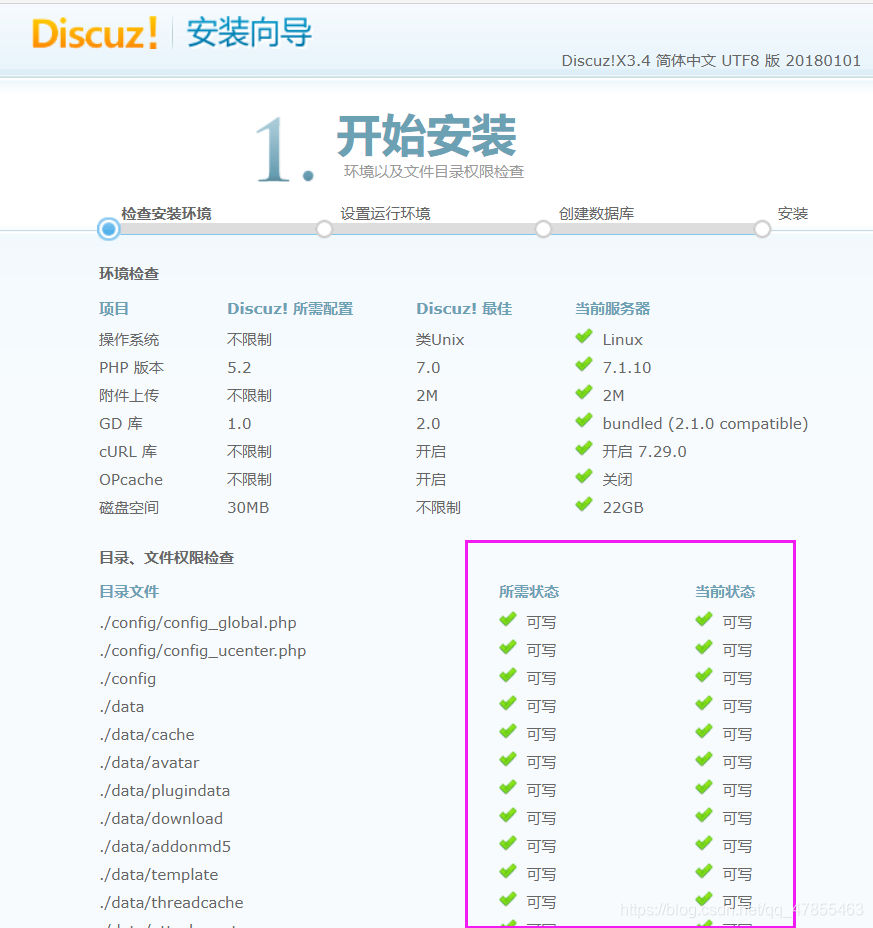
Task: Click 当前状态 checkmark for ./config row
Action: click(704, 675)
